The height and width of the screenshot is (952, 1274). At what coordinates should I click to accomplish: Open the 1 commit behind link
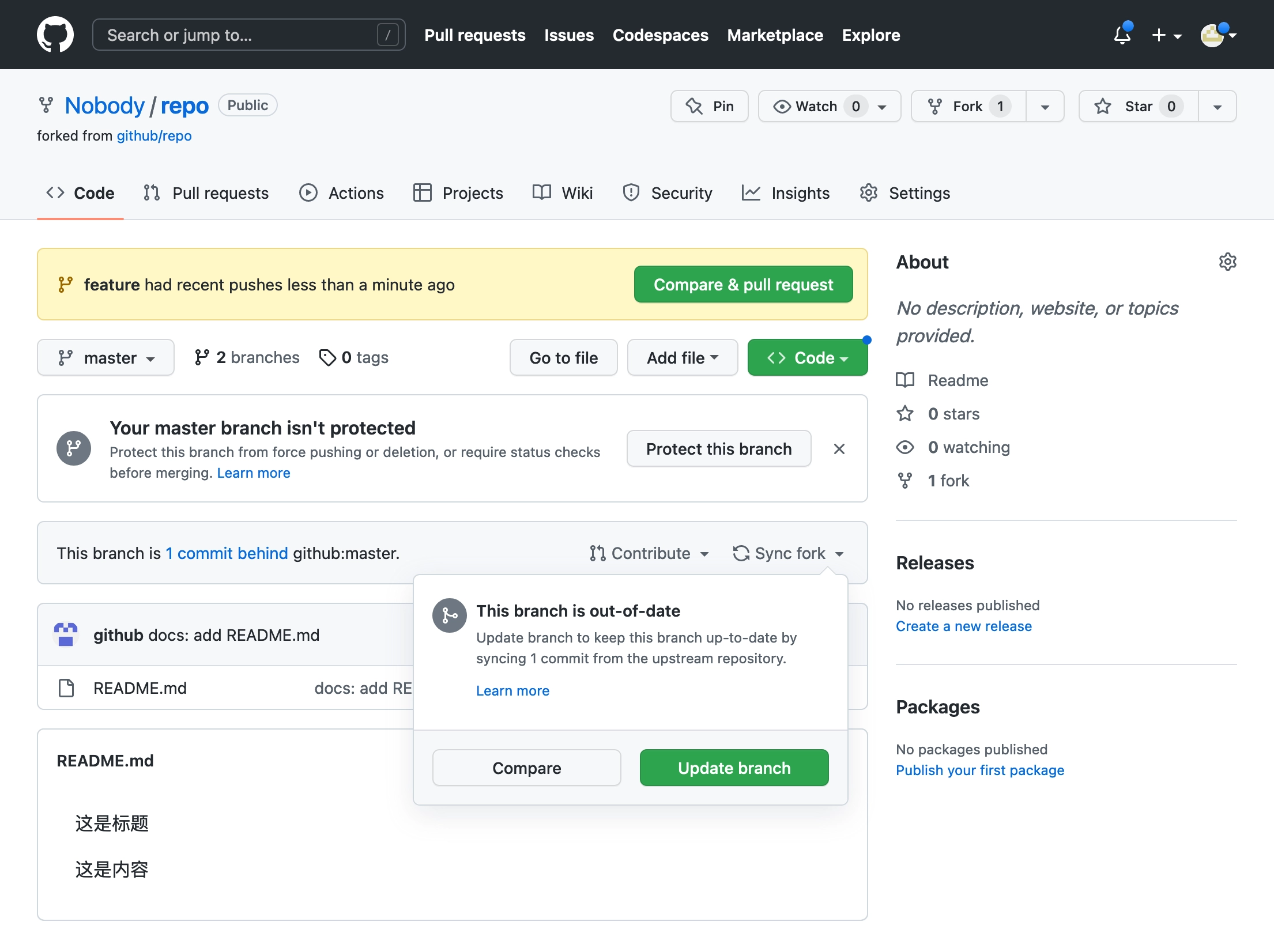click(x=227, y=553)
